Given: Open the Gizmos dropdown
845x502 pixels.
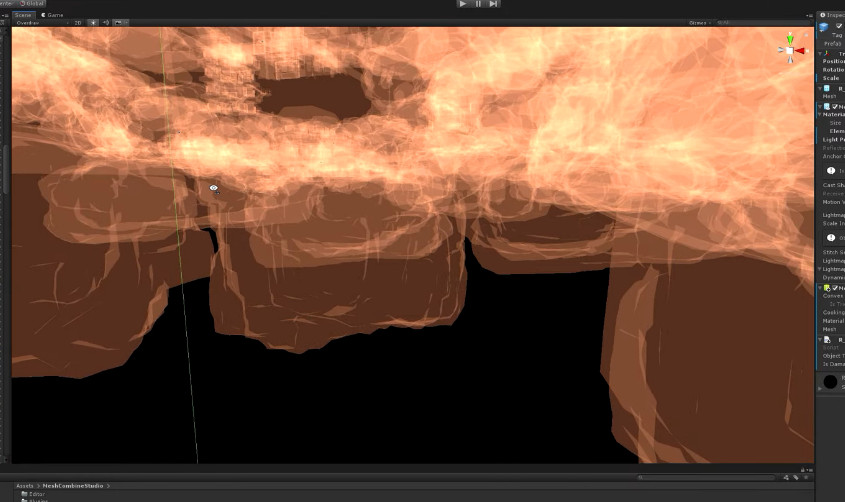Looking at the screenshot, I should click(x=700, y=23).
